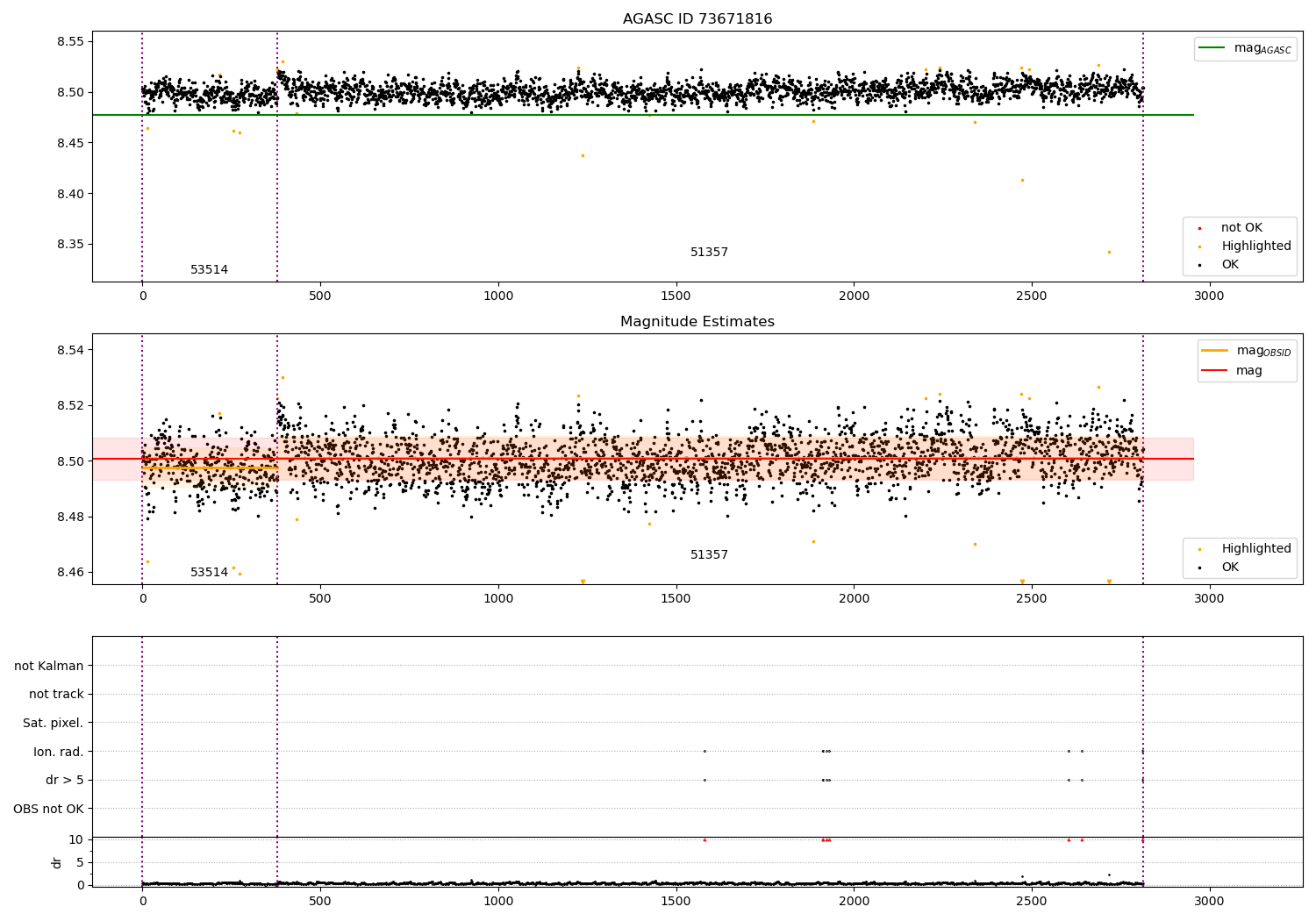Click the 2500 x-tick of the bottom plot
1316x921 pixels.
1032,902
